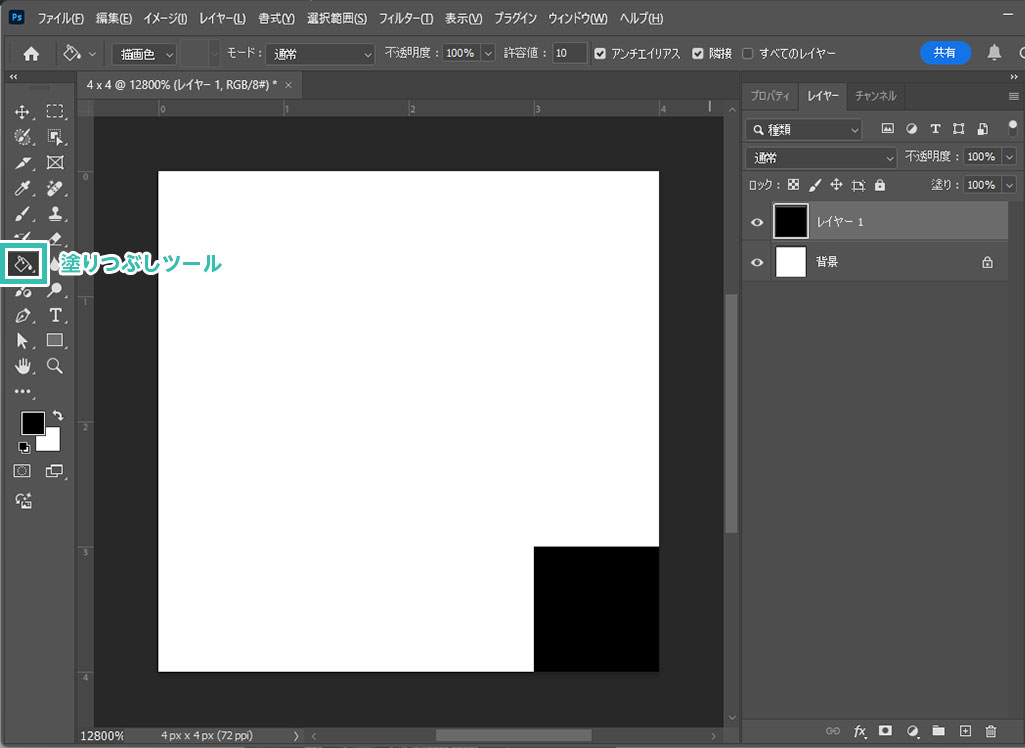Enable the すべてのレイヤー checkbox
The width and height of the screenshot is (1025, 748).
pyautogui.click(x=748, y=54)
